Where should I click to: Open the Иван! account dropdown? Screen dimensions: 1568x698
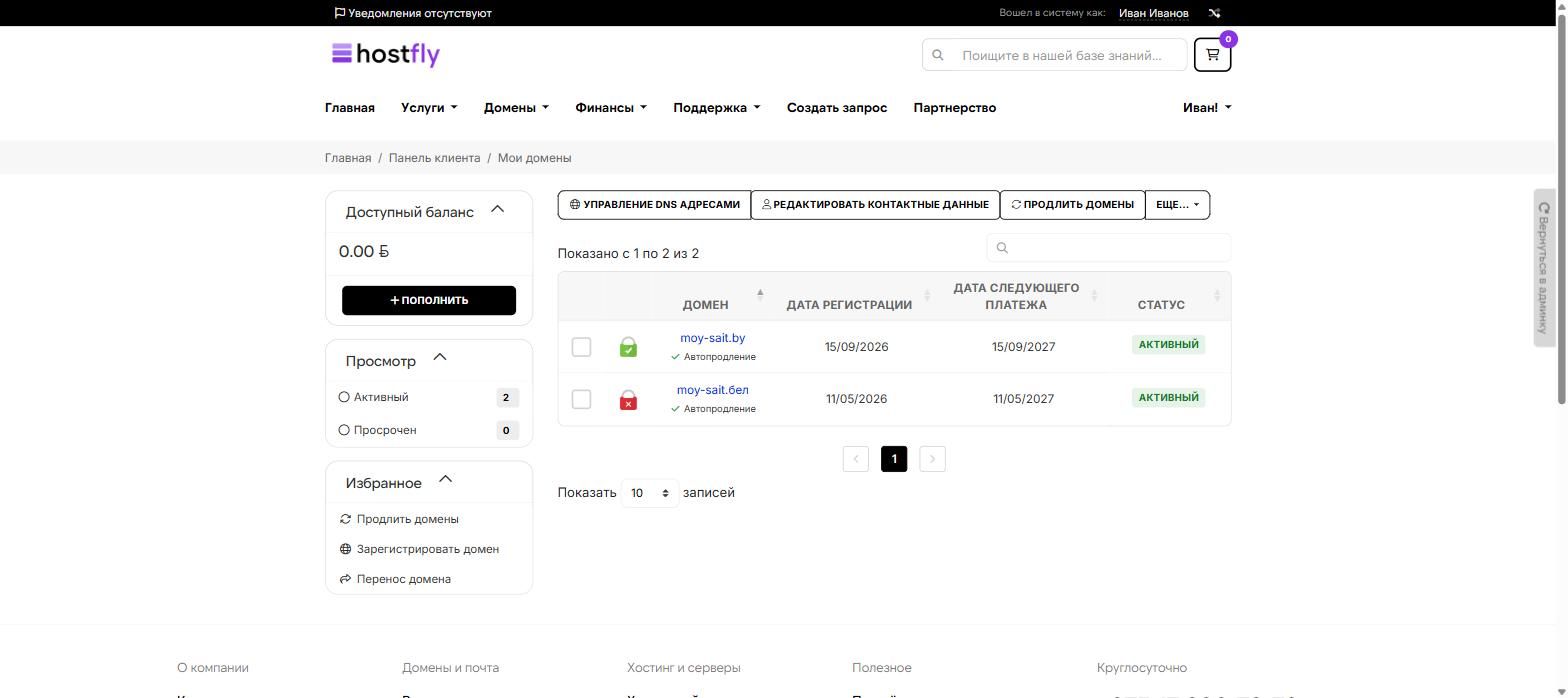coord(1207,108)
